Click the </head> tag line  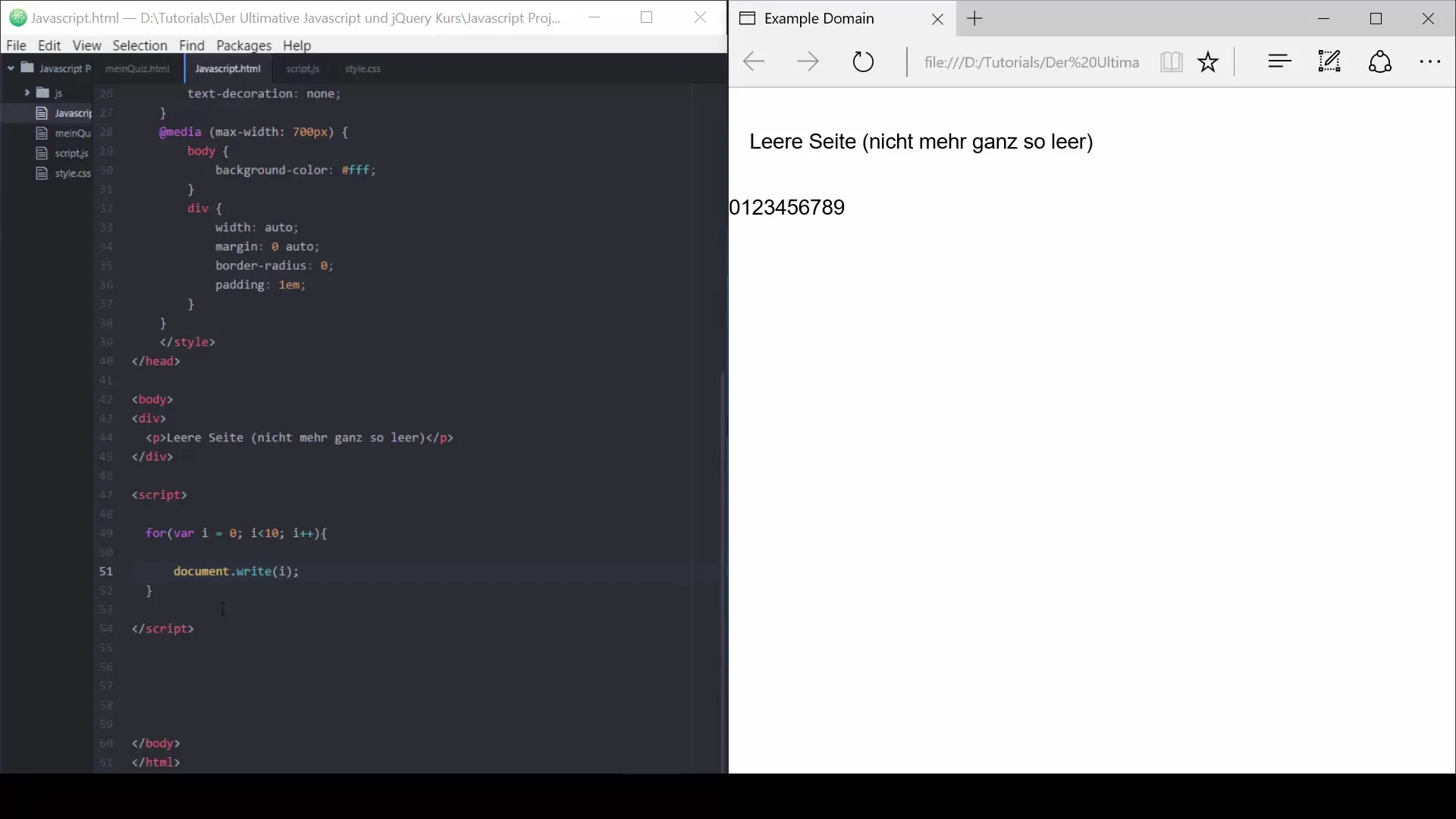pyautogui.click(x=156, y=362)
